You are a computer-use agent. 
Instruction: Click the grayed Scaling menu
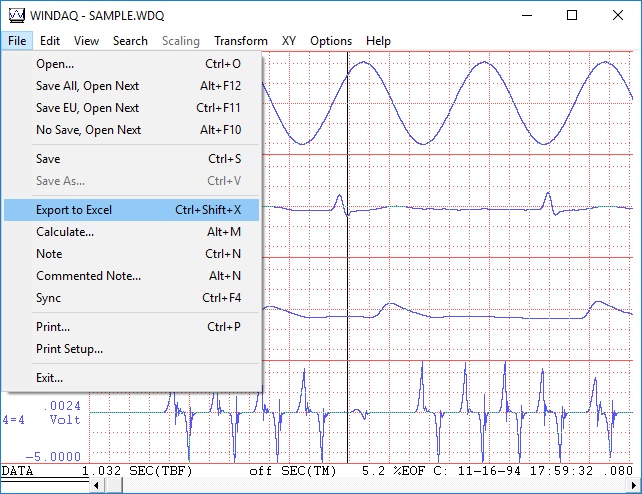click(x=181, y=41)
